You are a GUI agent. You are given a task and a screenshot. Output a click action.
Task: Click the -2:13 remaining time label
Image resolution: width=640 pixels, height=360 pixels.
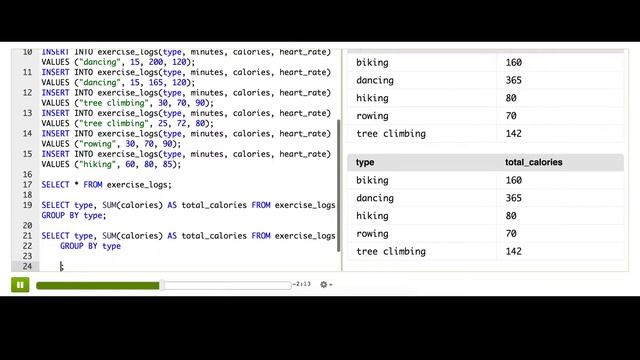tap(302, 284)
